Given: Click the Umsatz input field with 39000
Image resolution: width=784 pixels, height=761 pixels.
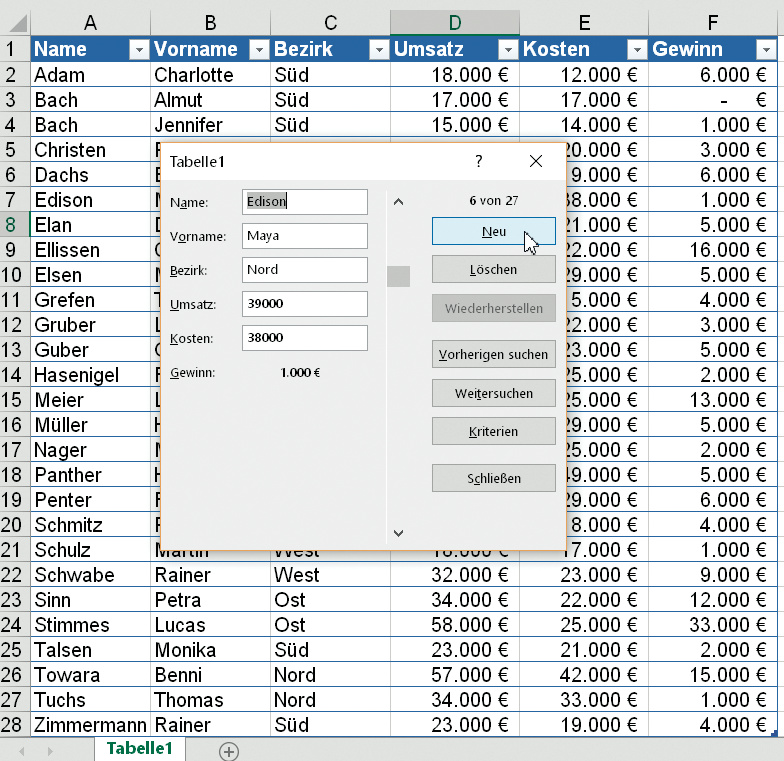Looking at the screenshot, I should pos(304,304).
